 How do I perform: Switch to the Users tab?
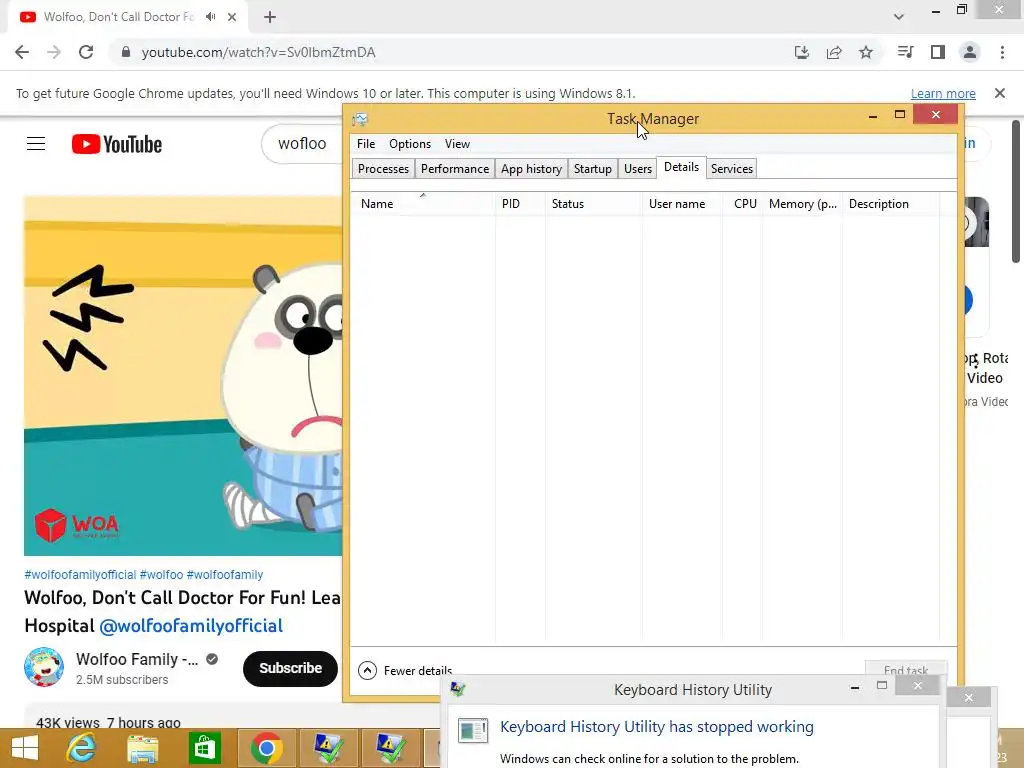tap(637, 169)
